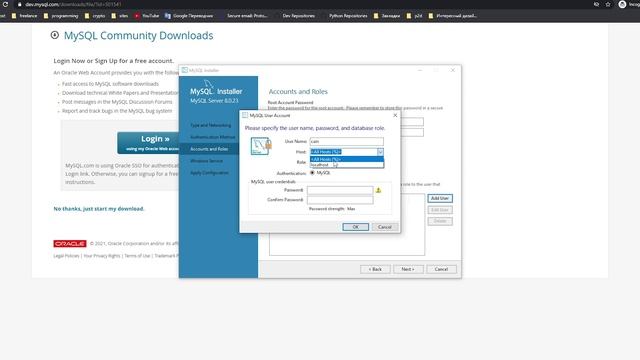Image resolution: width=640 pixels, height=360 pixels.
Task: Open the Your Privacy Rights footer link
Action: (102, 256)
